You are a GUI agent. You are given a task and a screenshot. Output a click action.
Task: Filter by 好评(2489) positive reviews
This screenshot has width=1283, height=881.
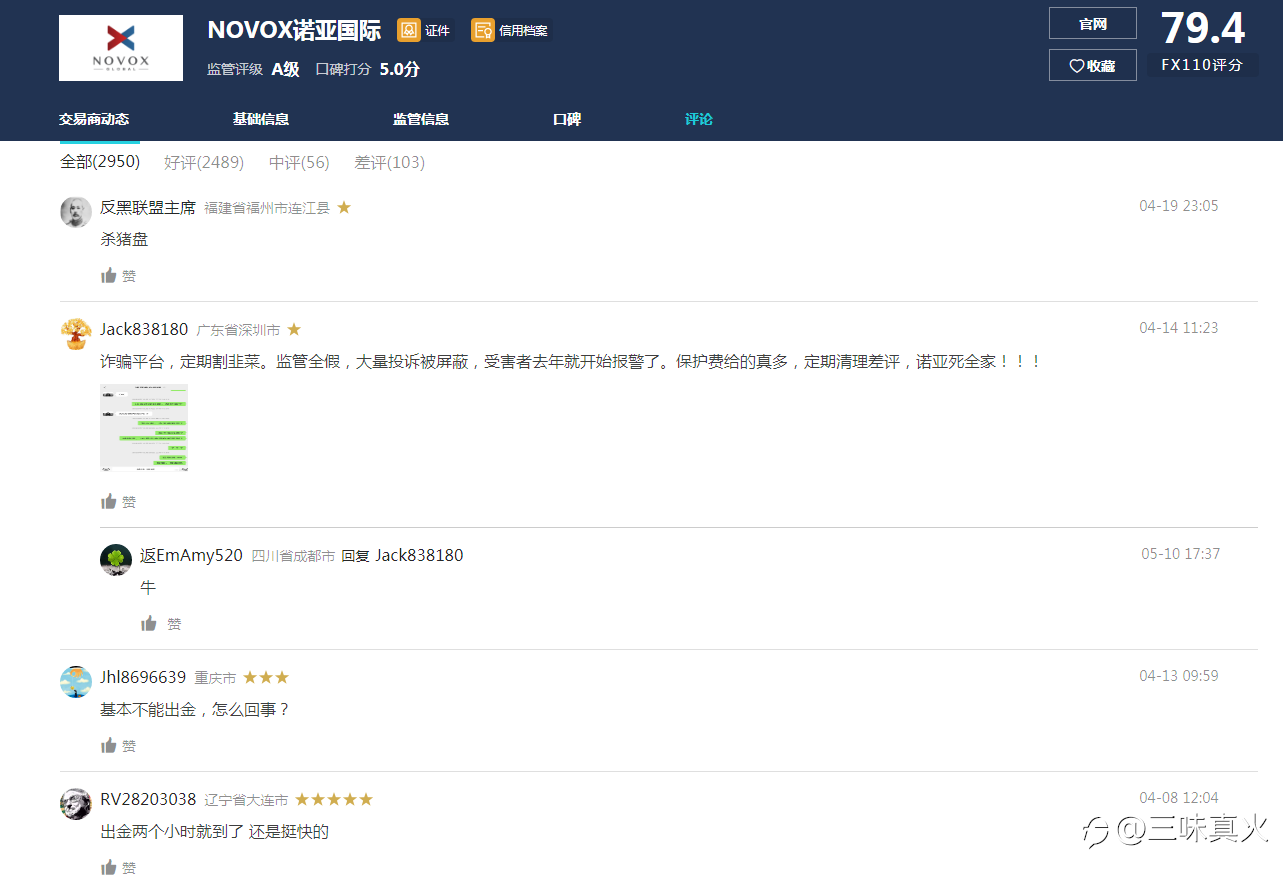point(204,162)
